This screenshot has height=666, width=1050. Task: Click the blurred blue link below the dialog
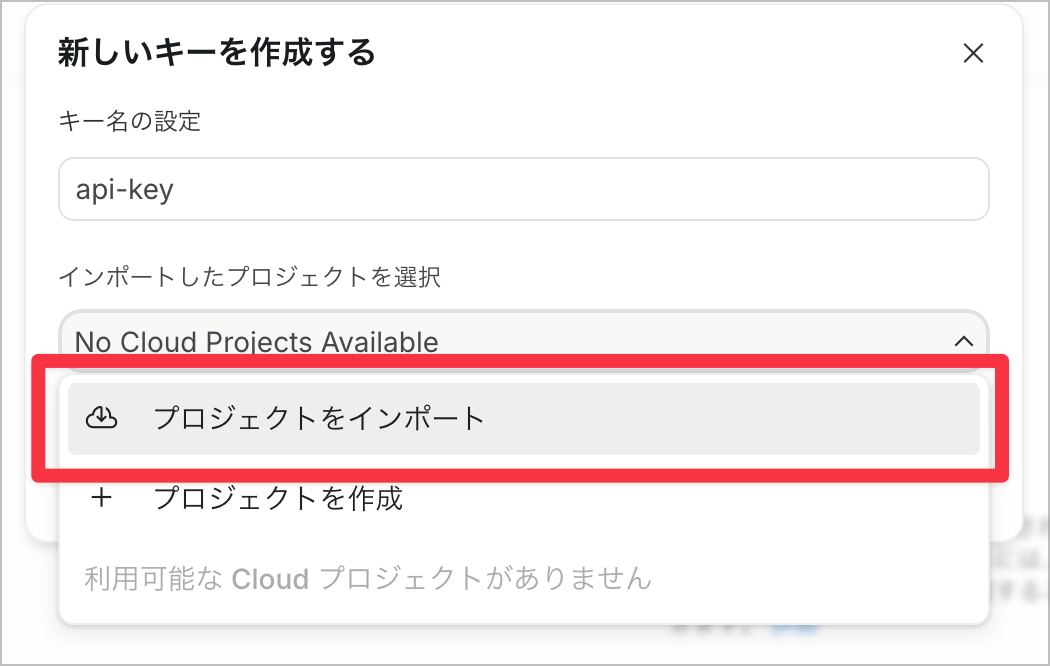[x=796, y=627]
